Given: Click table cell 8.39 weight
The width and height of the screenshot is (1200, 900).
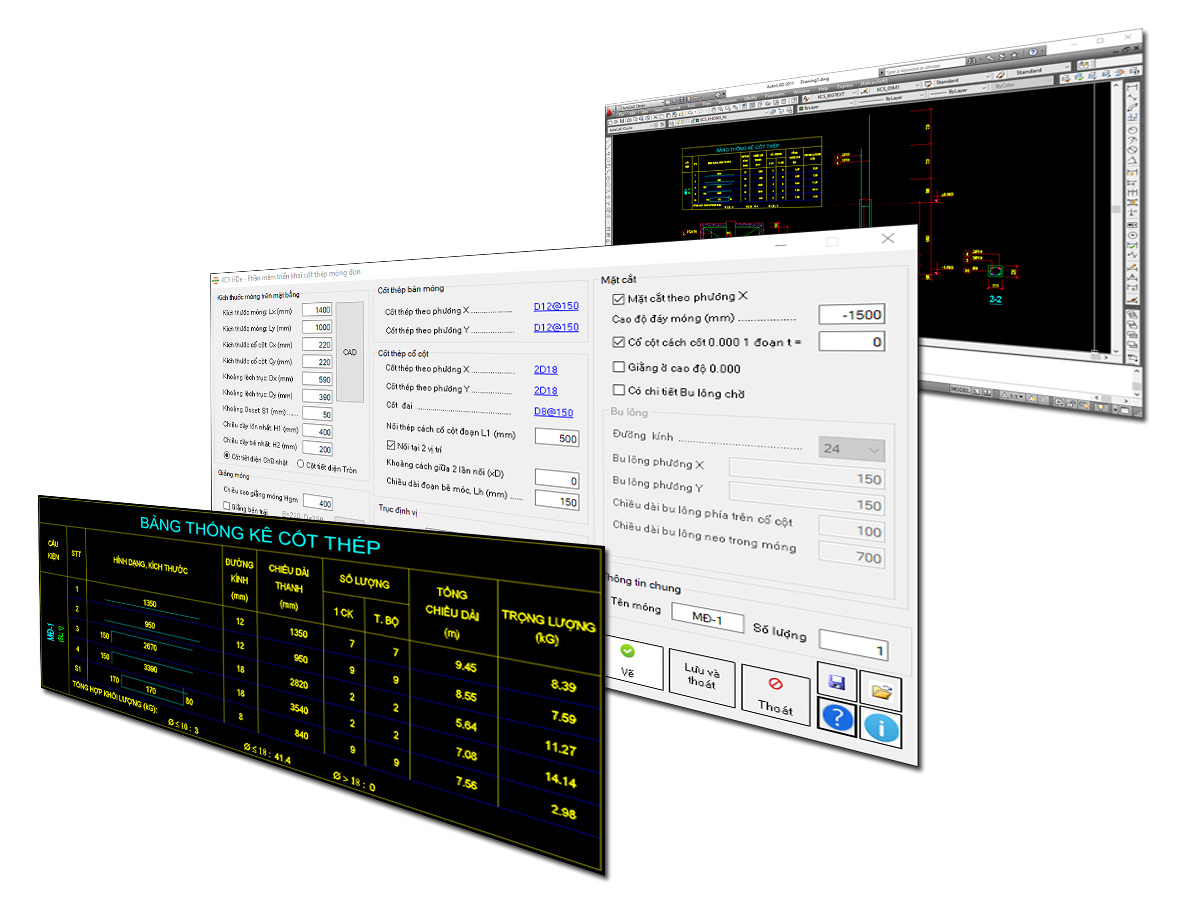Looking at the screenshot, I should point(563,685).
